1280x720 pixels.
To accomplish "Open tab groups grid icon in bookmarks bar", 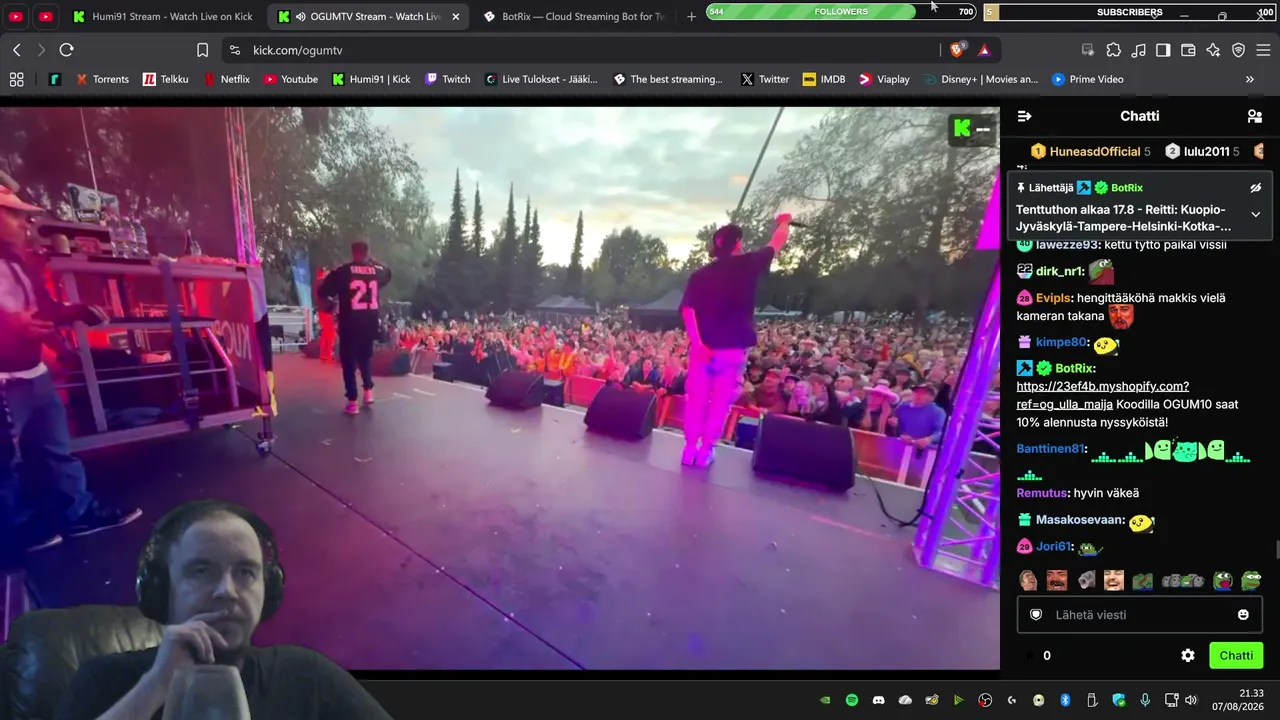I will coord(16,79).
